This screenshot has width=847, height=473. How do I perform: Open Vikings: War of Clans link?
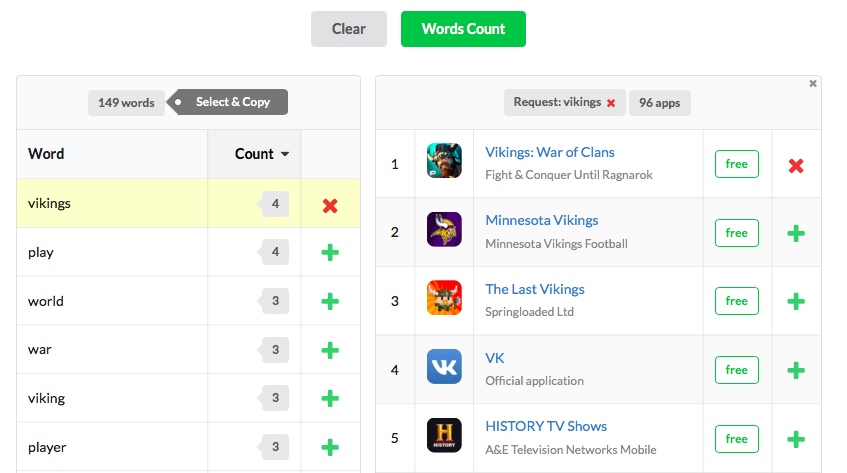549,152
